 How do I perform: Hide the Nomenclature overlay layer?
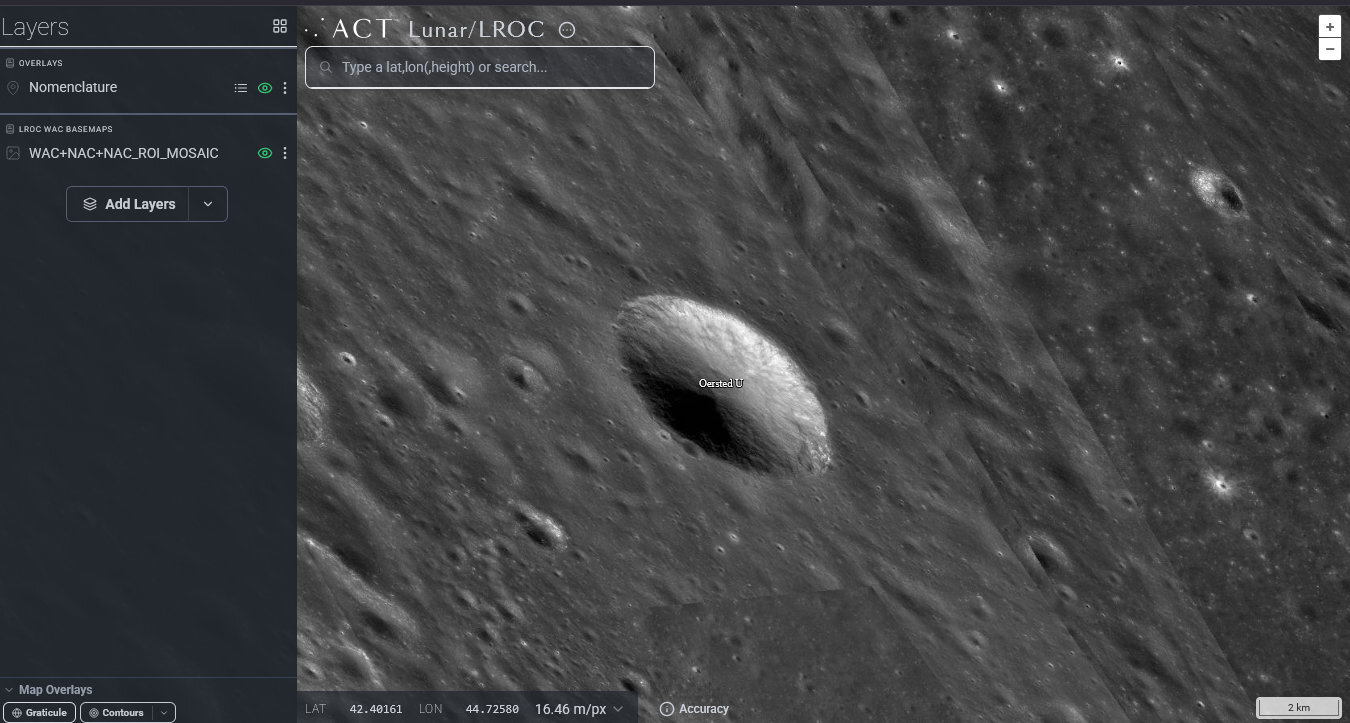(265, 88)
